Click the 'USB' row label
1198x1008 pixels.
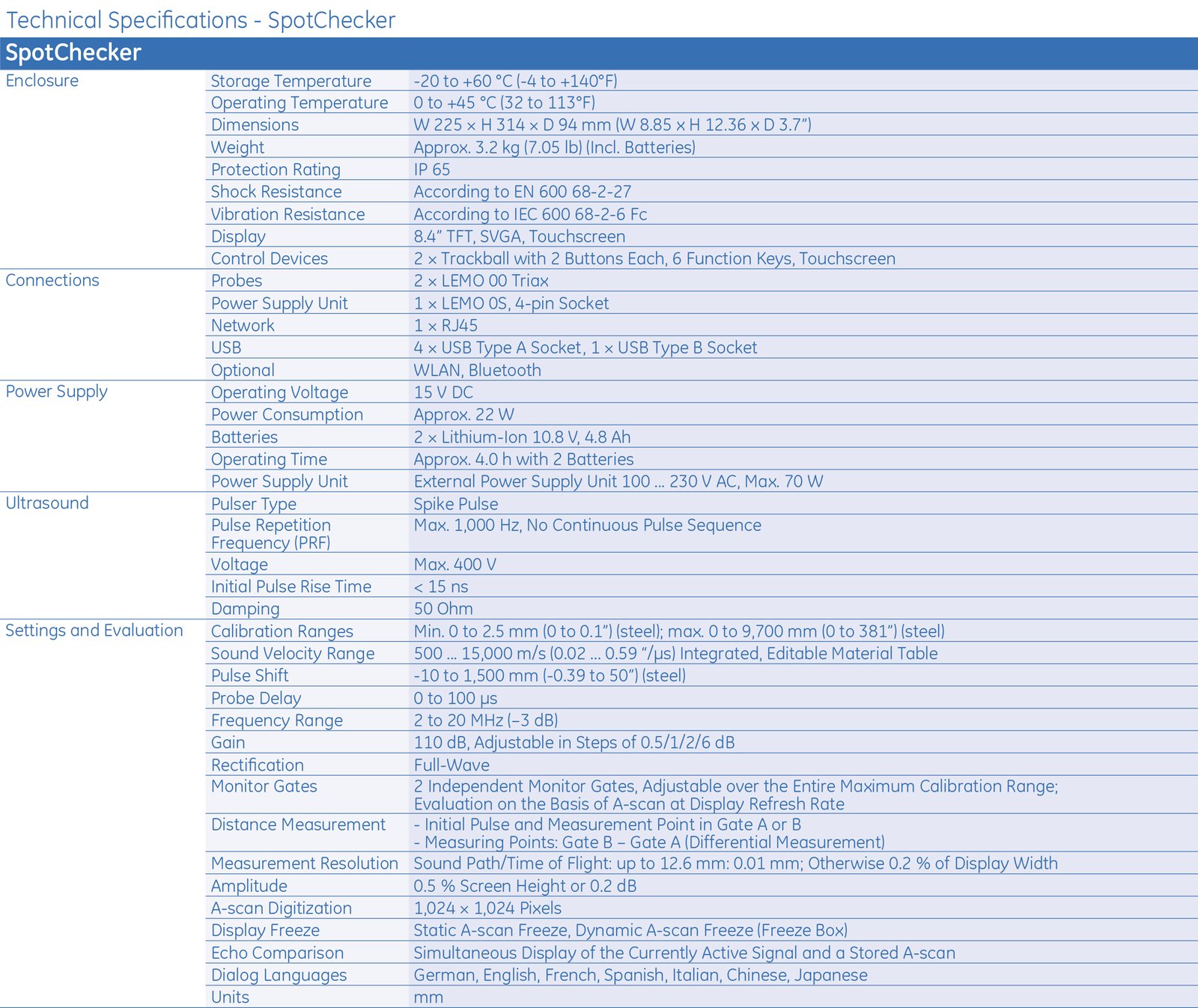[x=226, y=348]
